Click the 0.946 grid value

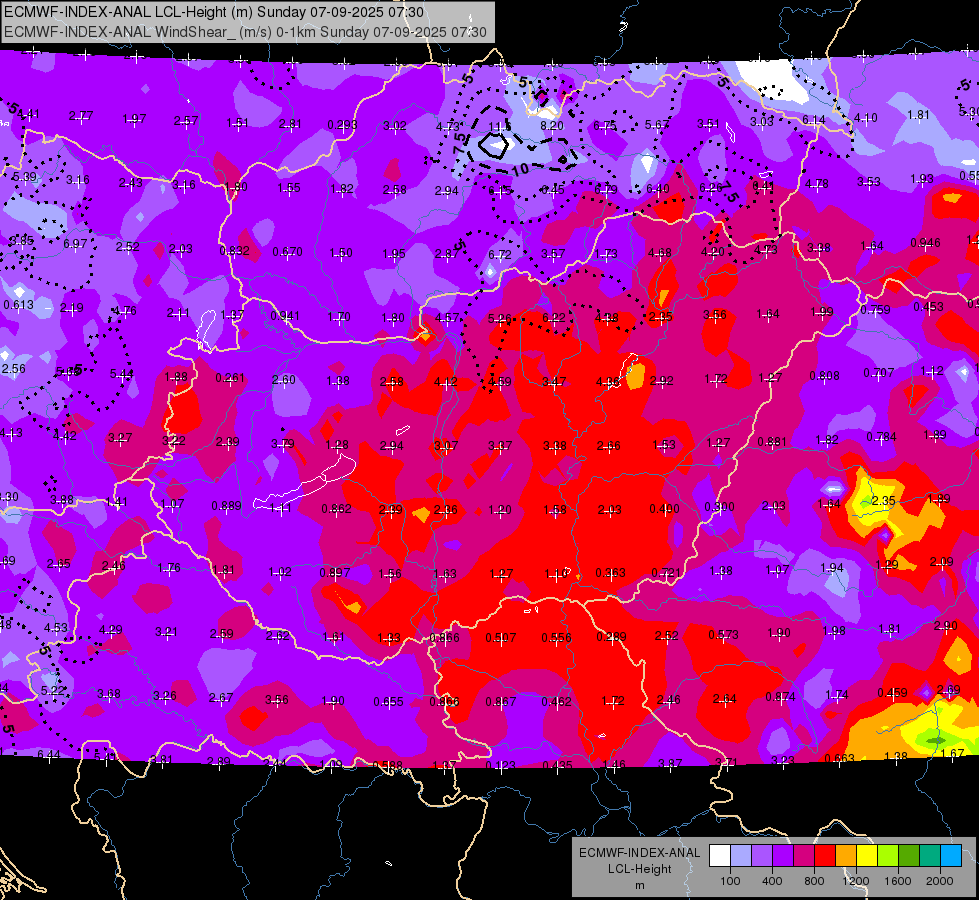click(x=925, y=243)
